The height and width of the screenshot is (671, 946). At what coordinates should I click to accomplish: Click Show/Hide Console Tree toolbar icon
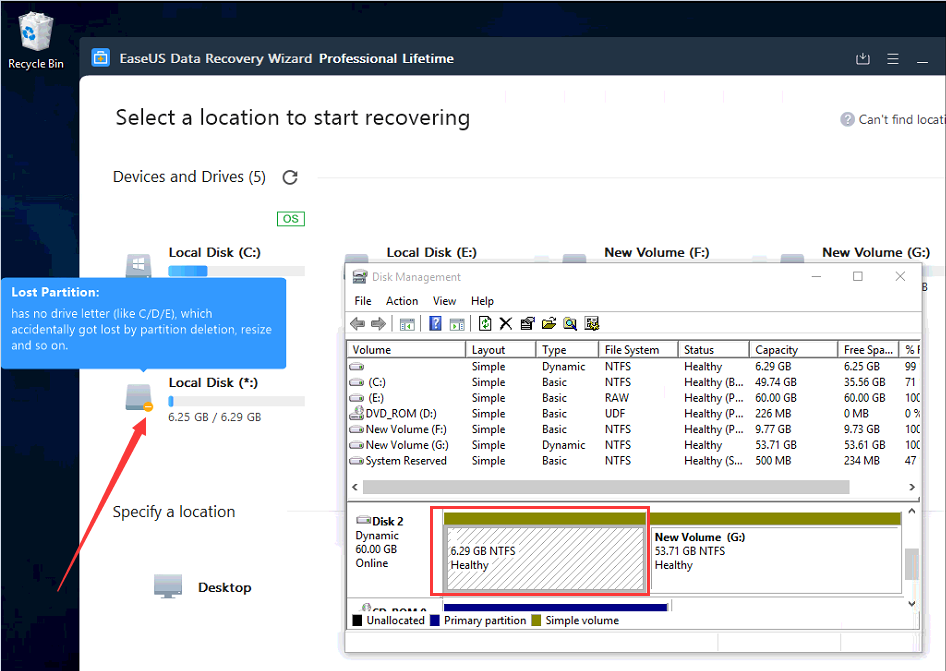tap(407, 324)
